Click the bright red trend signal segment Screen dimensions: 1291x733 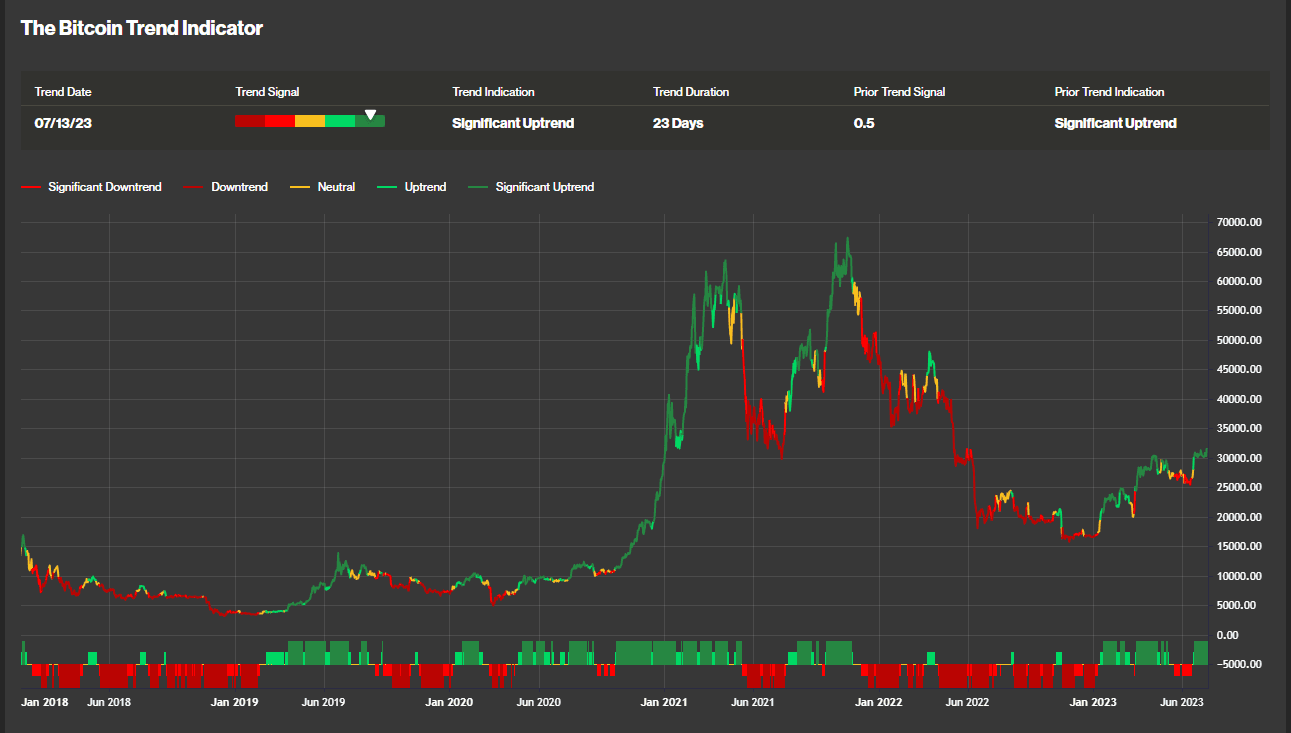[x=280, y=121]
